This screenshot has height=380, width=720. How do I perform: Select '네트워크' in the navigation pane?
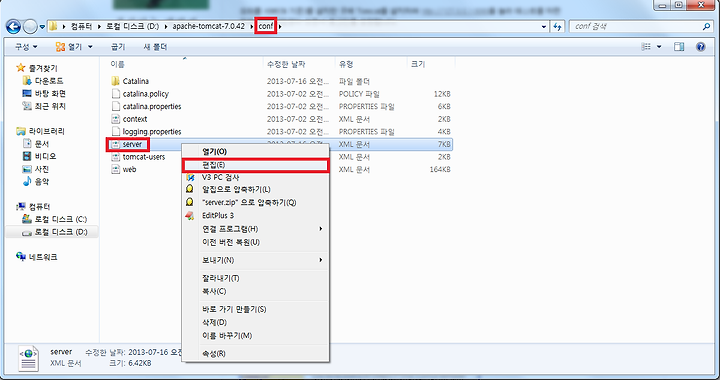pos(37,257)
